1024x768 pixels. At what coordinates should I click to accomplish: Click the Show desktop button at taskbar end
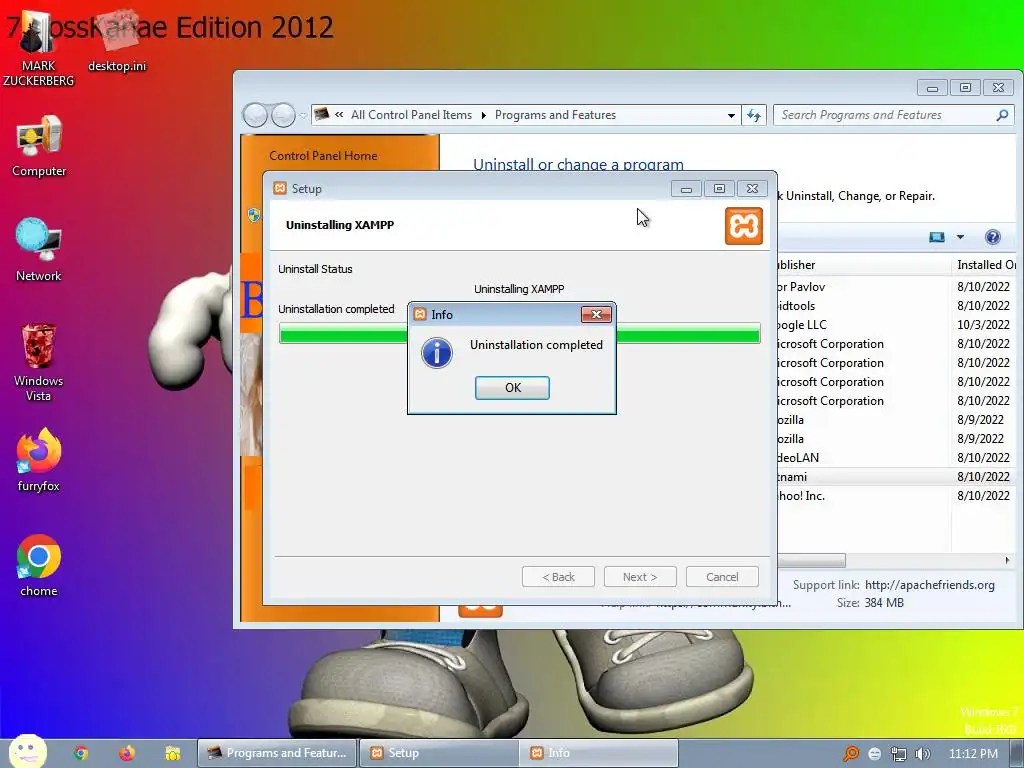[x=1017, y=753]
